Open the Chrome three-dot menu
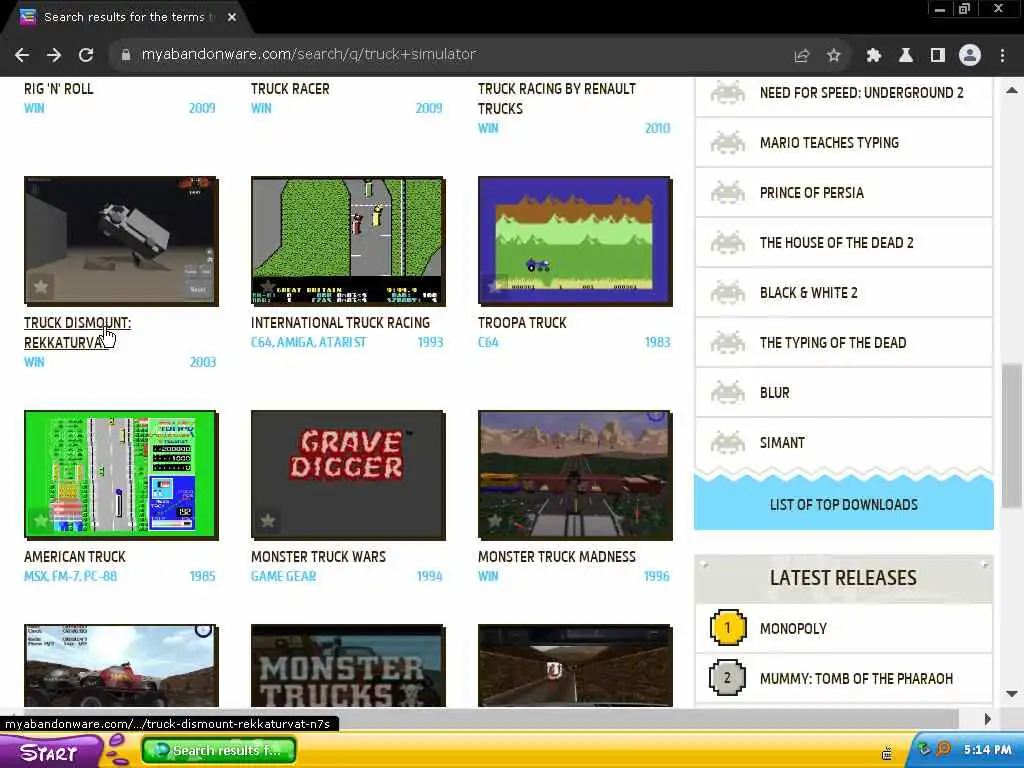Image resolution: width=1024 pixels, height=768 pixels. coord(1002,55)
